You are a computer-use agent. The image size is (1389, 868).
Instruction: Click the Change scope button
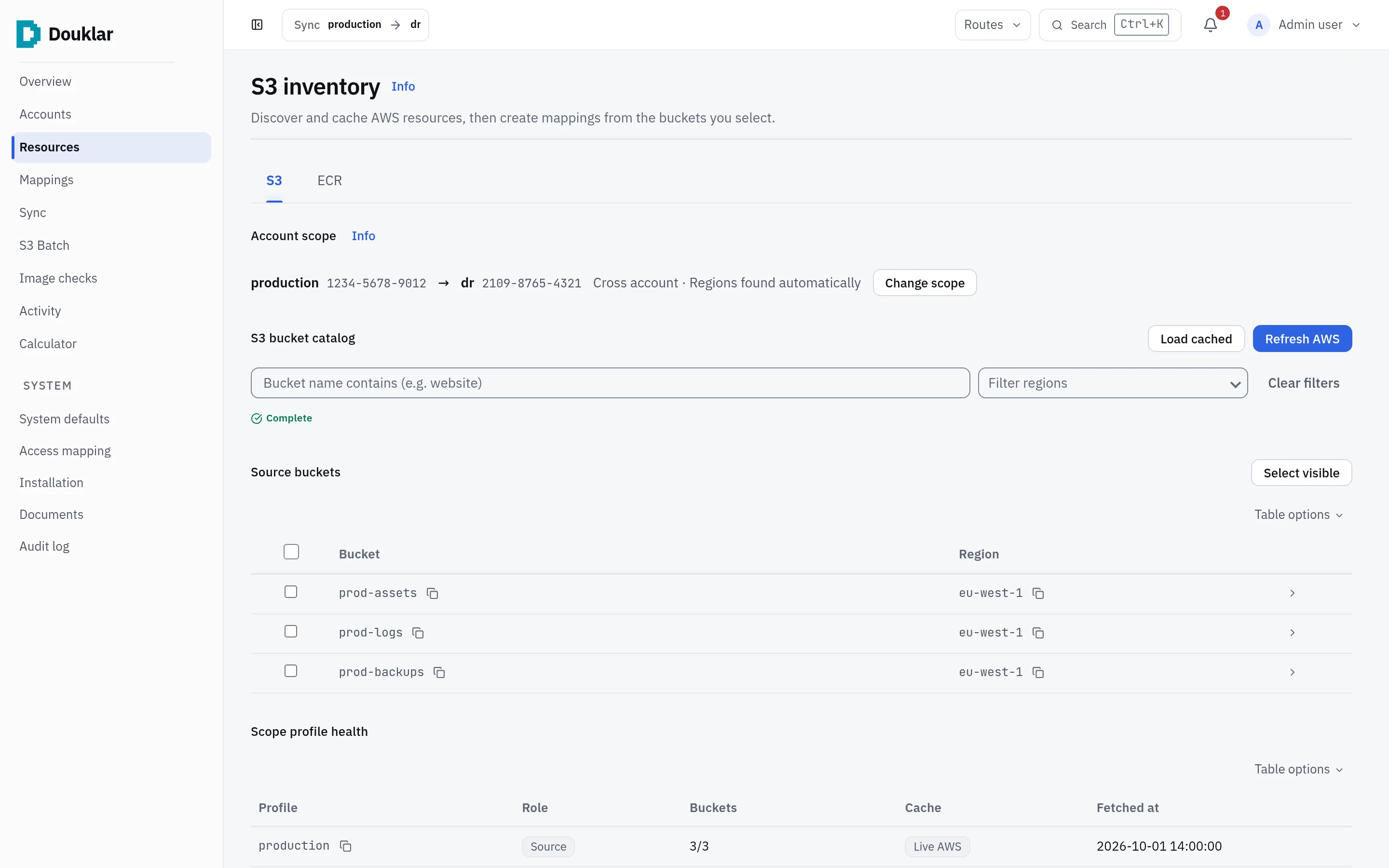(925, 283)
